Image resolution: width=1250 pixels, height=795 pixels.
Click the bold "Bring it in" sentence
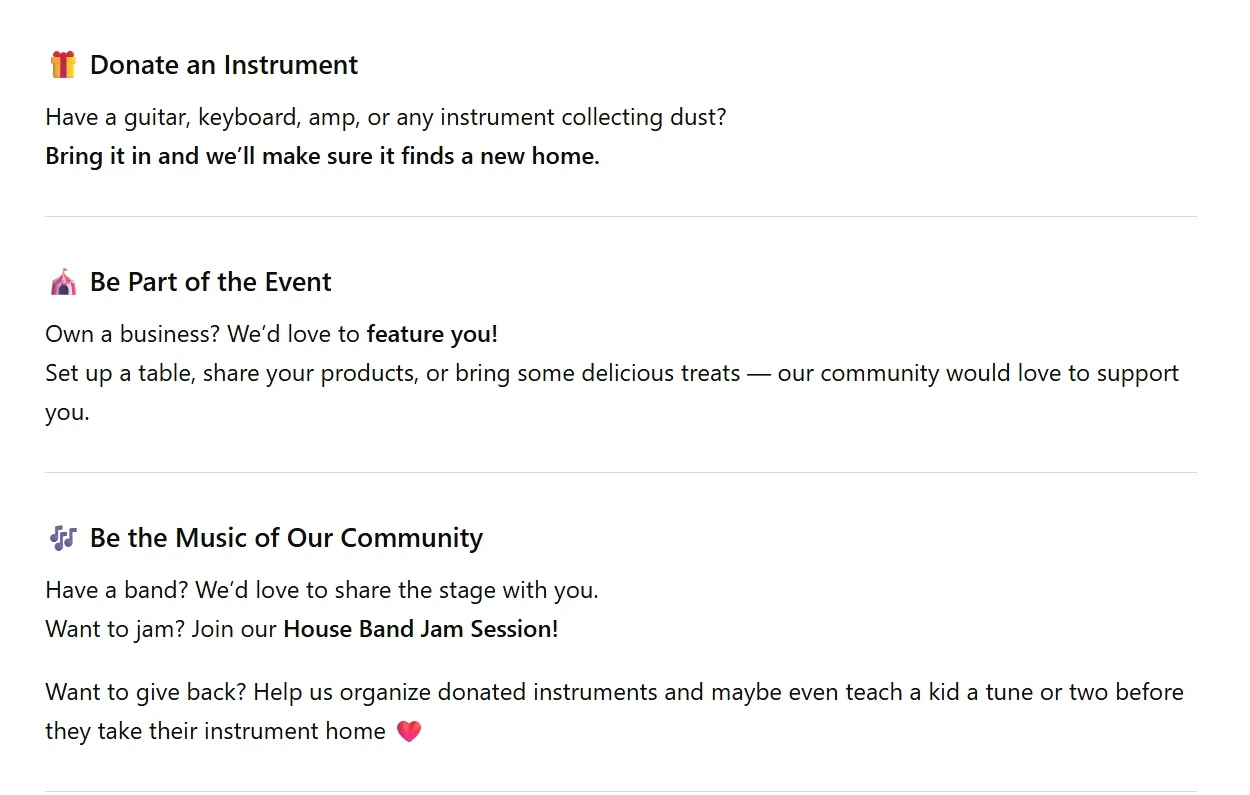coord(322,156)
